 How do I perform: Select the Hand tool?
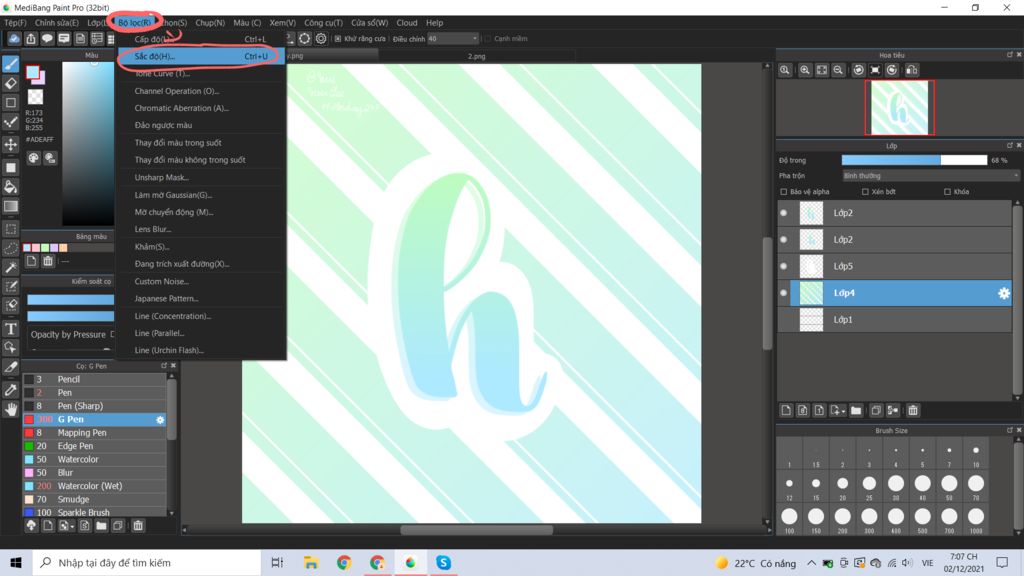[10, 409]
